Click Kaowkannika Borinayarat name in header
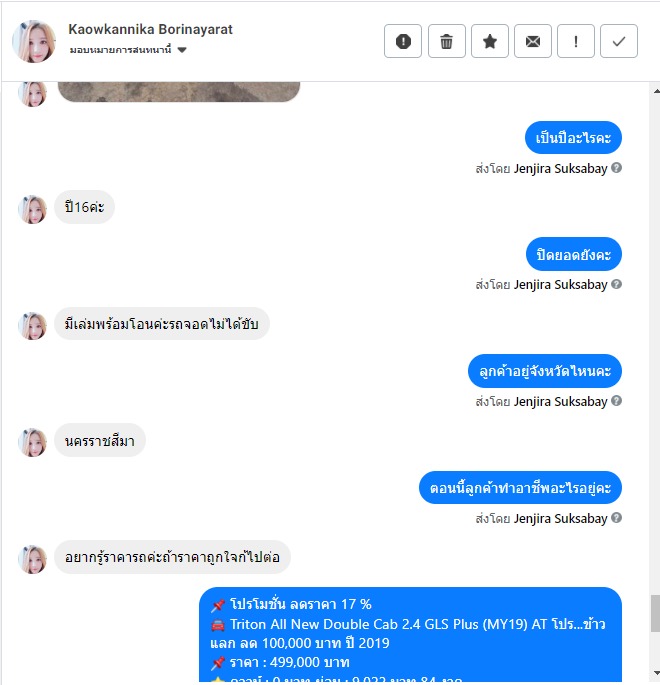660x685 pixels. coord(150,29)
